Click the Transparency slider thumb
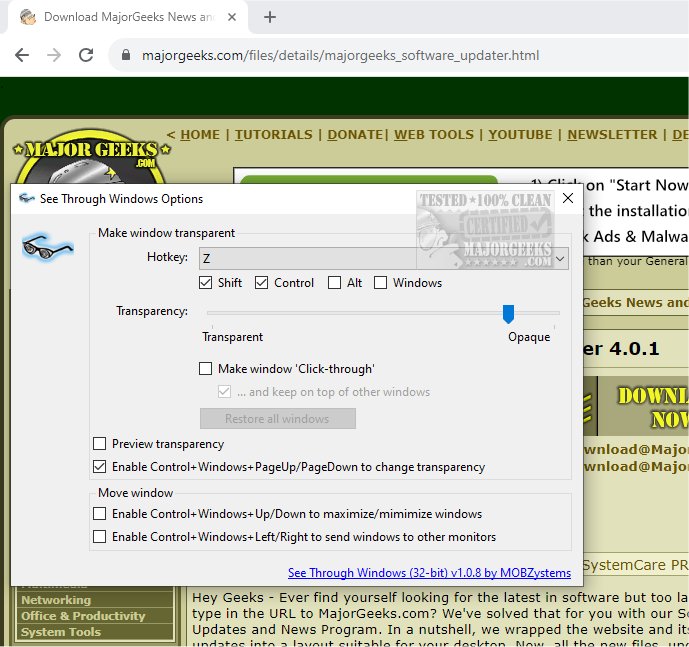Screen dimensions: 689x647 (508, 314)
